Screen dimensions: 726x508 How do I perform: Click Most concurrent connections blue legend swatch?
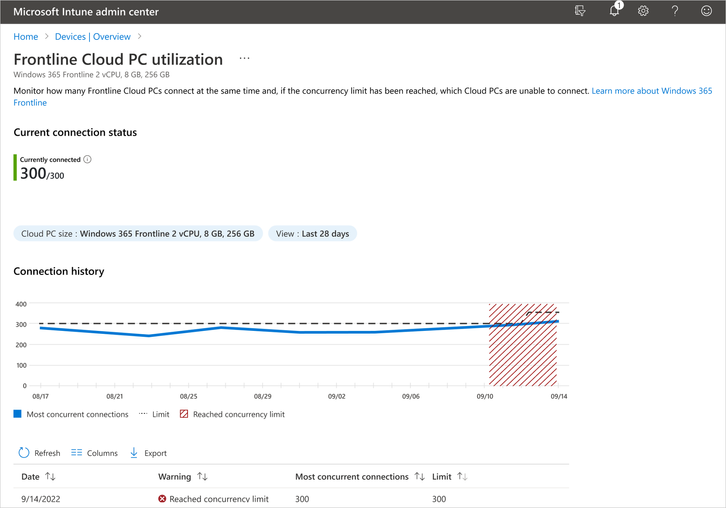pos(18,414)
